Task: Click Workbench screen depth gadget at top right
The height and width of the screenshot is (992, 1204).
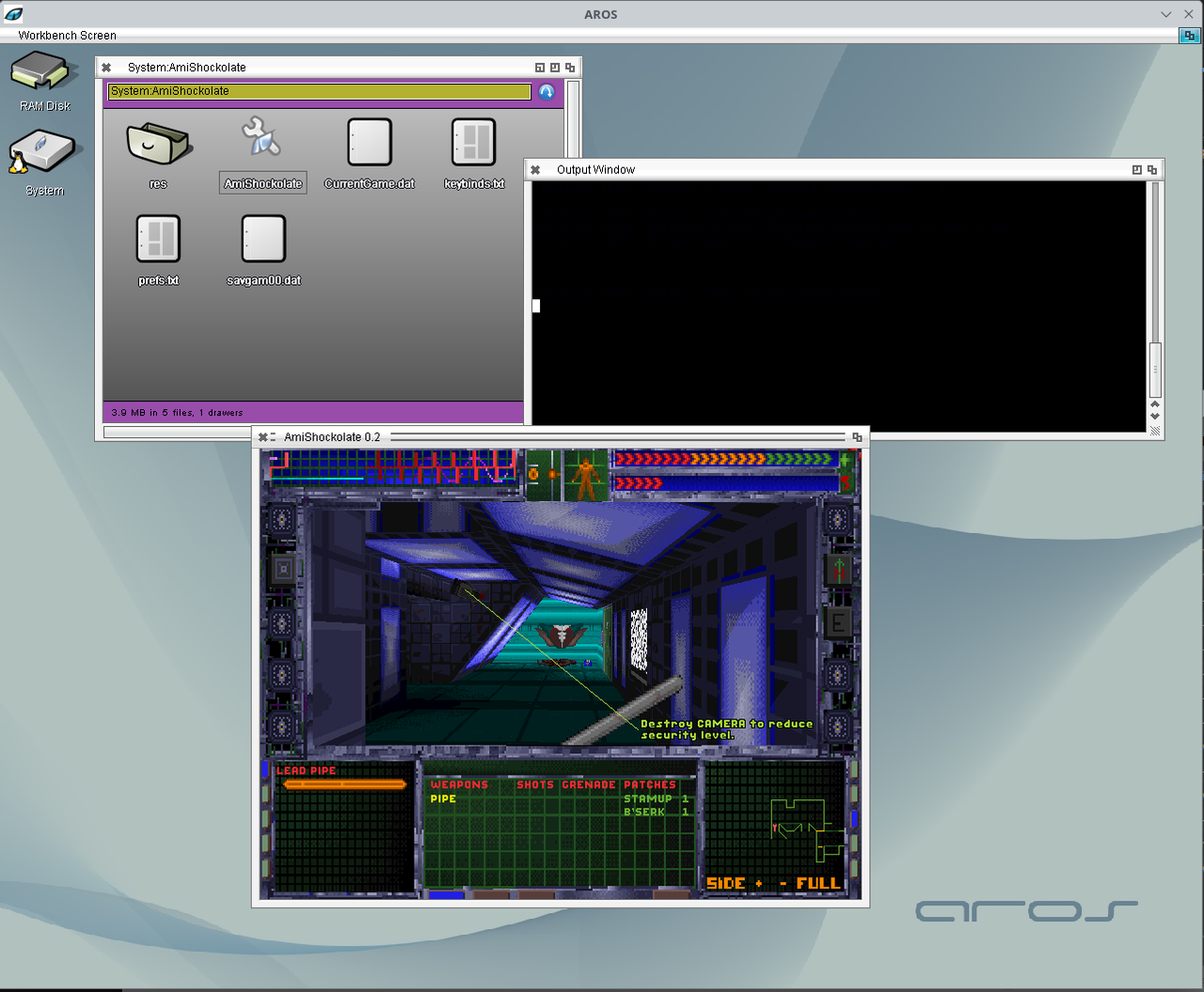Action: [x=1190, y=35]
